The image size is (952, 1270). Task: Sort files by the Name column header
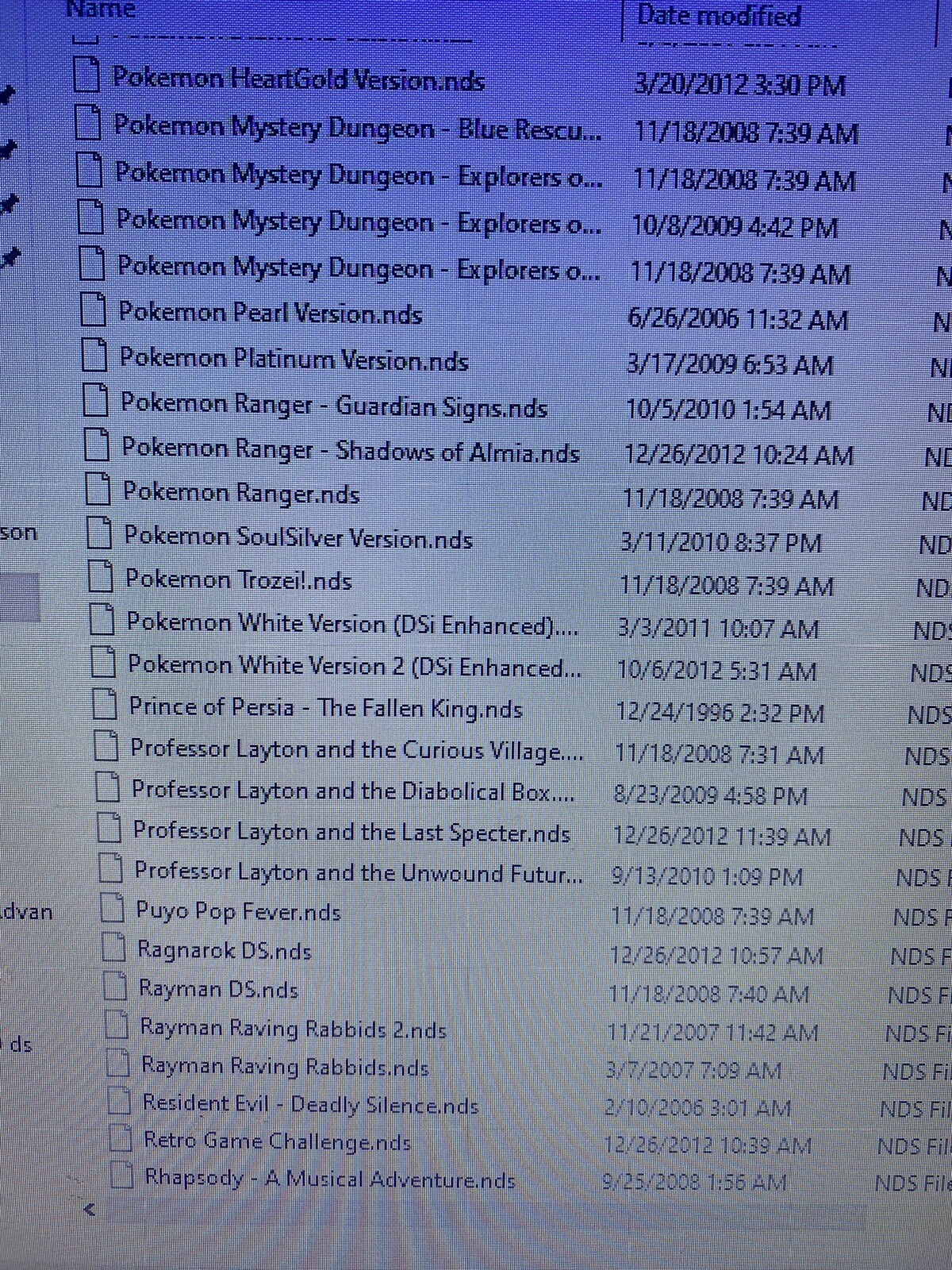coord(101,9)
